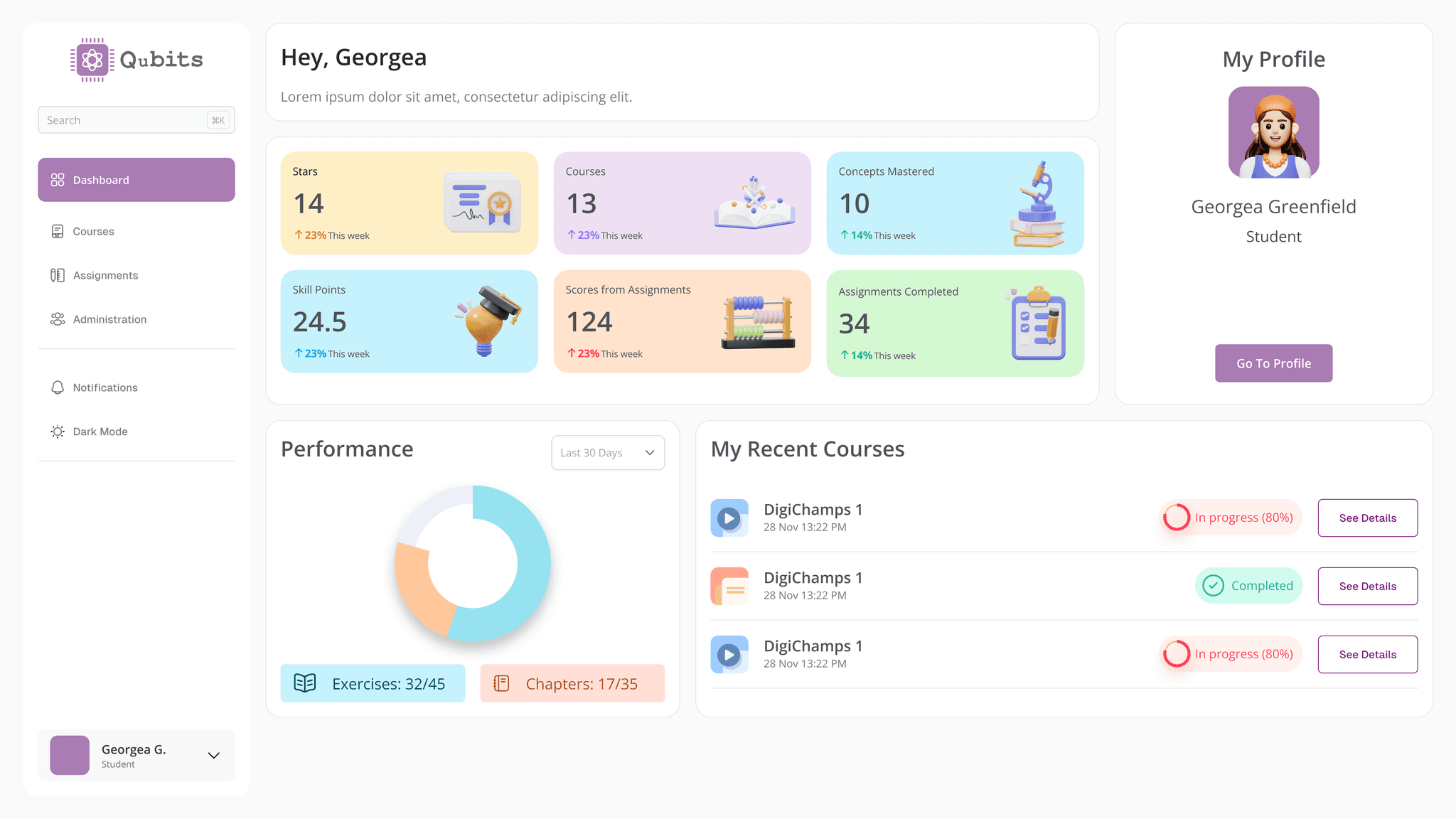This screenshot has width=1456, height=819.
Task: Expand the Georgea G. account chevron
Action: tap(213, 755)
